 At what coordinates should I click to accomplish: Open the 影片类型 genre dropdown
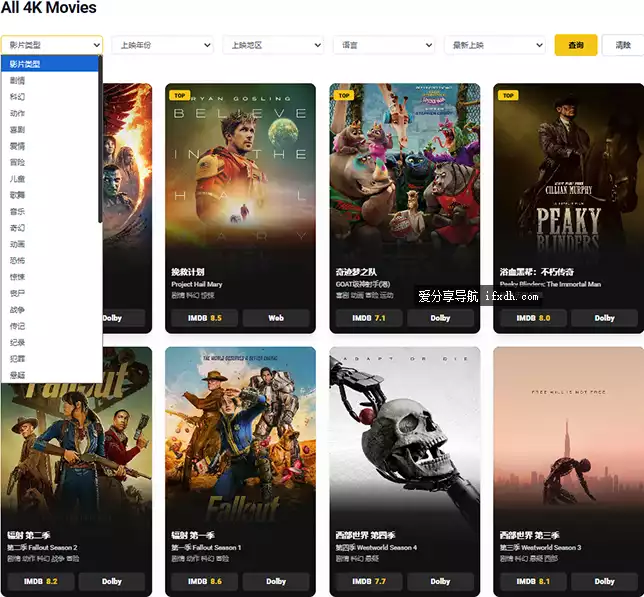click(52, 45)
